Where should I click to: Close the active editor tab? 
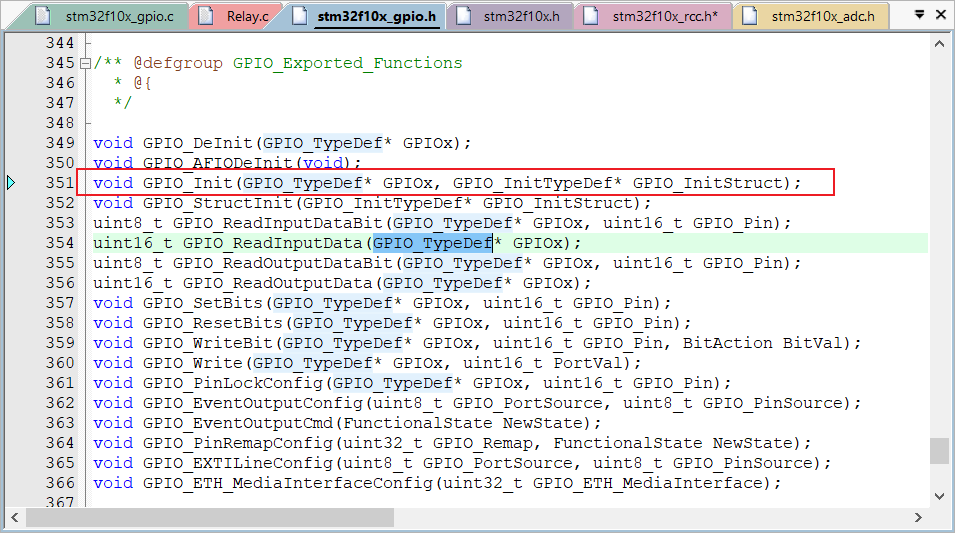point(941,14)
